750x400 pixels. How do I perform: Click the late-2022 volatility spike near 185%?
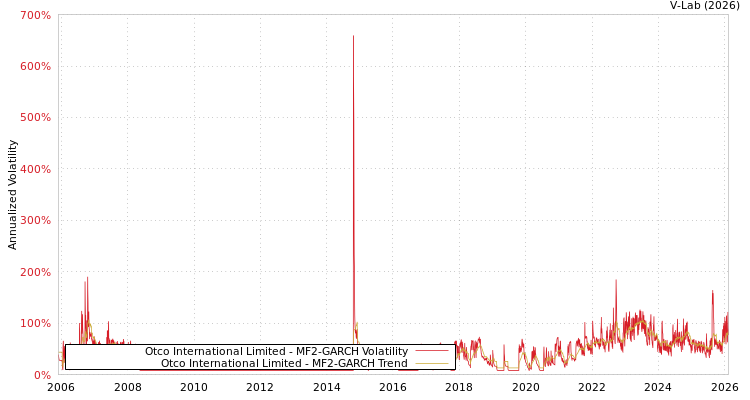616,280
